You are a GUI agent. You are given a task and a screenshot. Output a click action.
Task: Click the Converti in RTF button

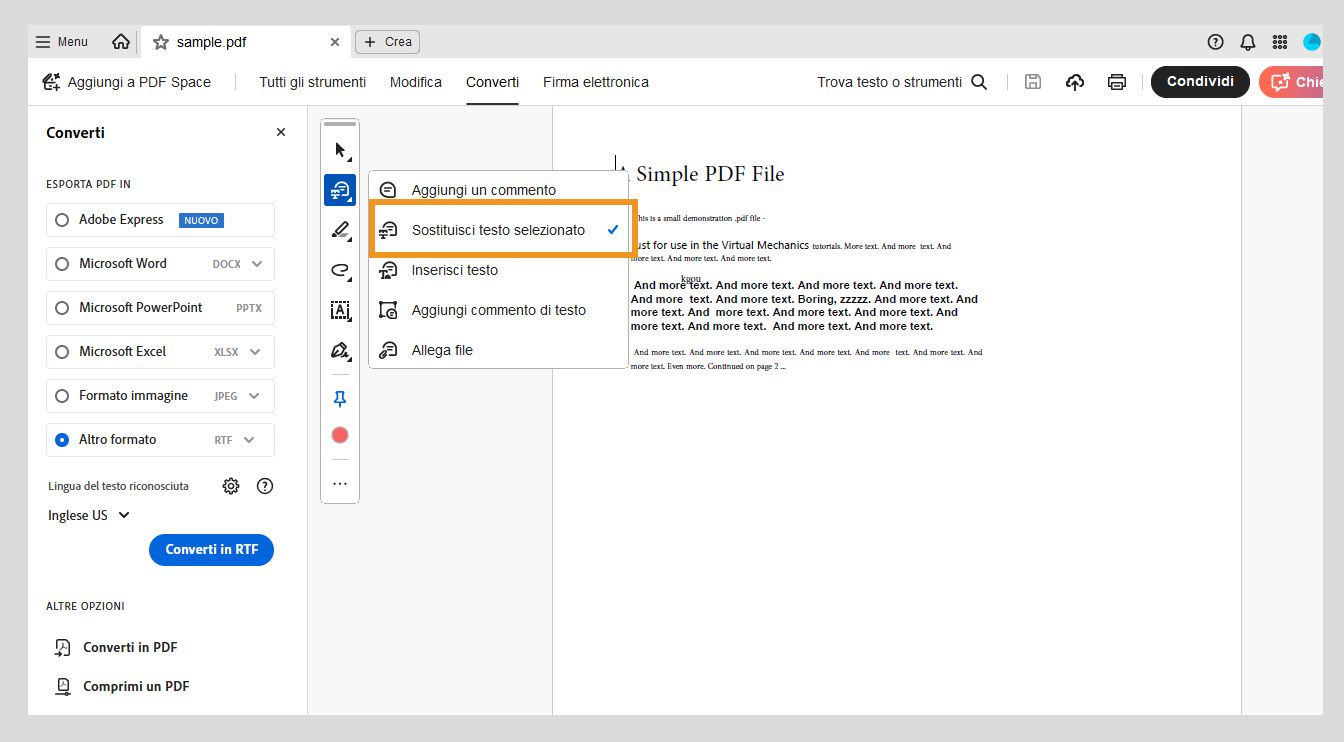[x=211, y=549]
